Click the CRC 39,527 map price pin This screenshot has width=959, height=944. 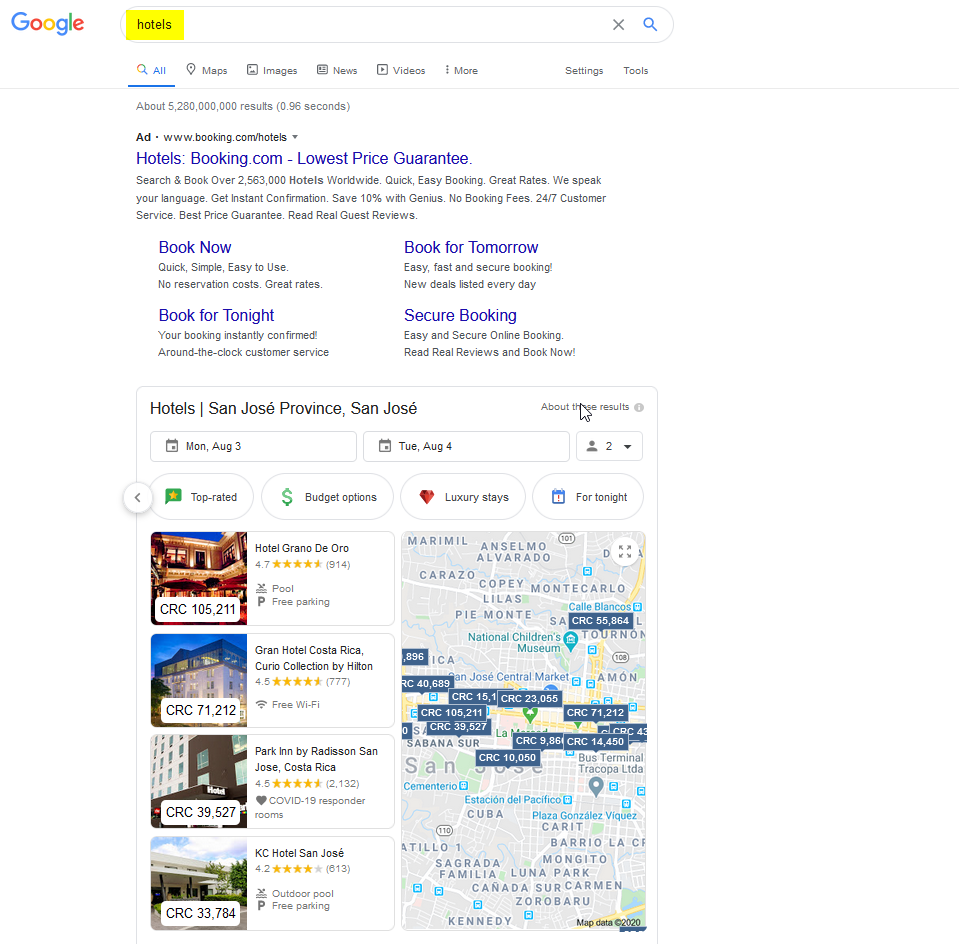pos(458,727)
